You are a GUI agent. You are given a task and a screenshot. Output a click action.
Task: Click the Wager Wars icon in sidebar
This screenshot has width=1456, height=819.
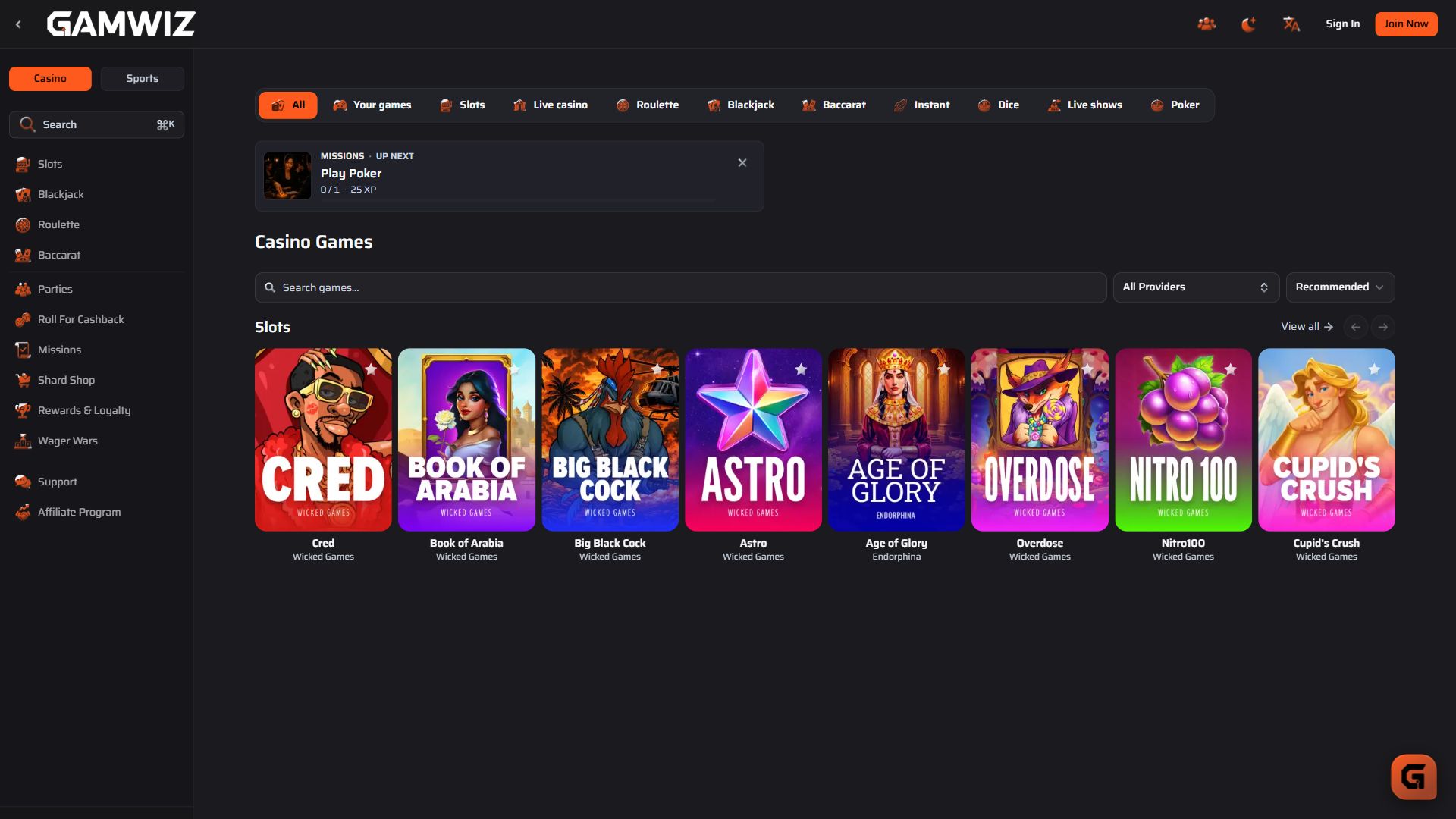pyautogui.click(x=23, y=441)
